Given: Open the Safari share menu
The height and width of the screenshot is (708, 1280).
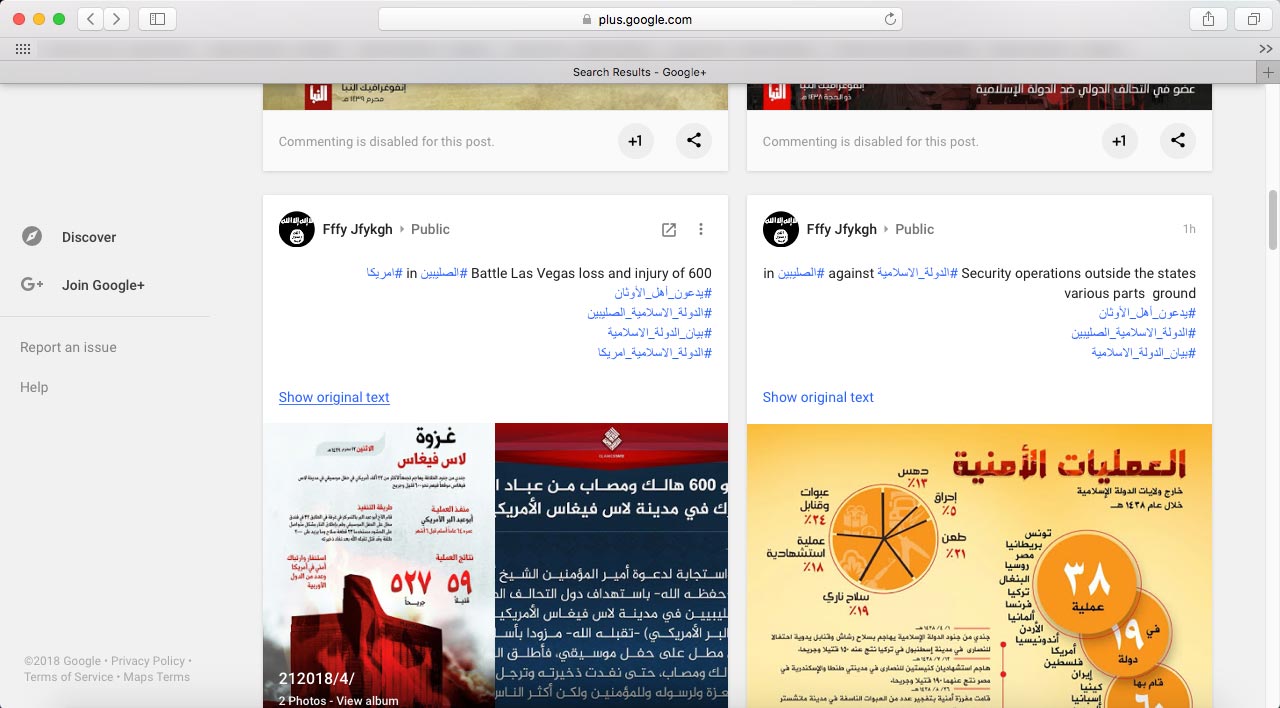Looking at the screenshot, I should (1209, 19).
